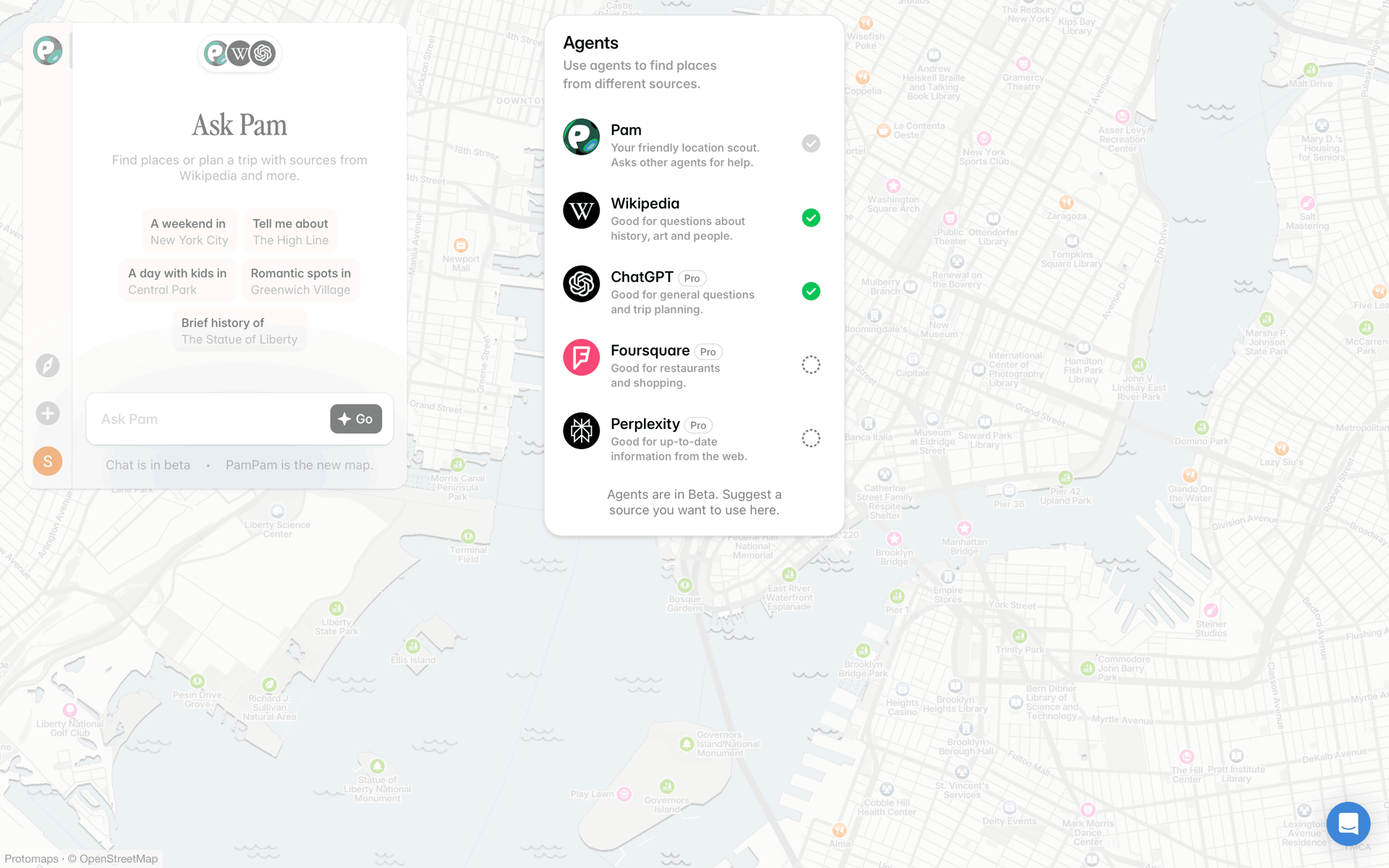Click the Washington Square Arch marker
The width and height of the screenshot is (1389, 868).
pyautogui.click(x=893, y=186)
